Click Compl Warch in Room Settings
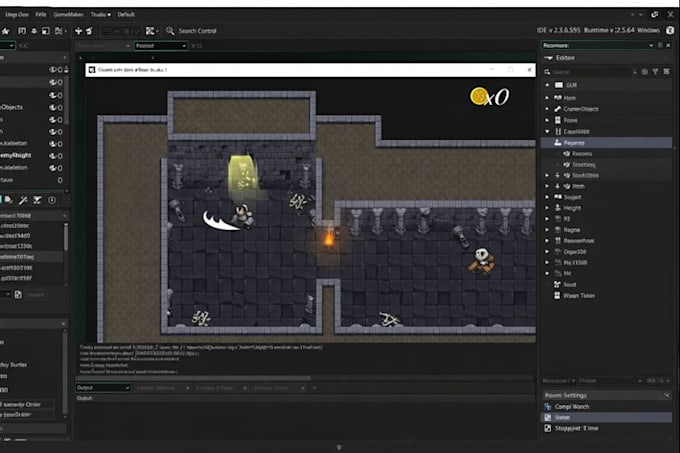The height and width of the screenshot is (453, 680). point(572,407)
